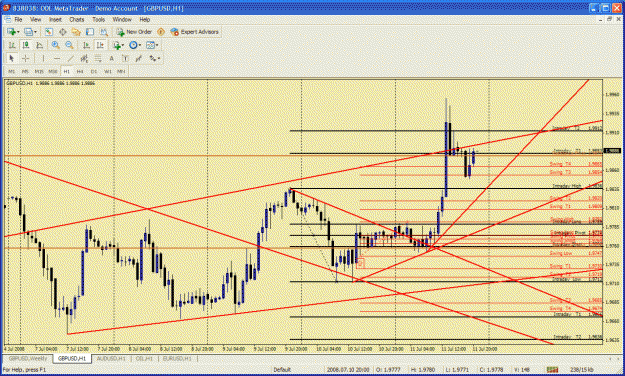Select the trendline drawing tool

click(71, 58)
